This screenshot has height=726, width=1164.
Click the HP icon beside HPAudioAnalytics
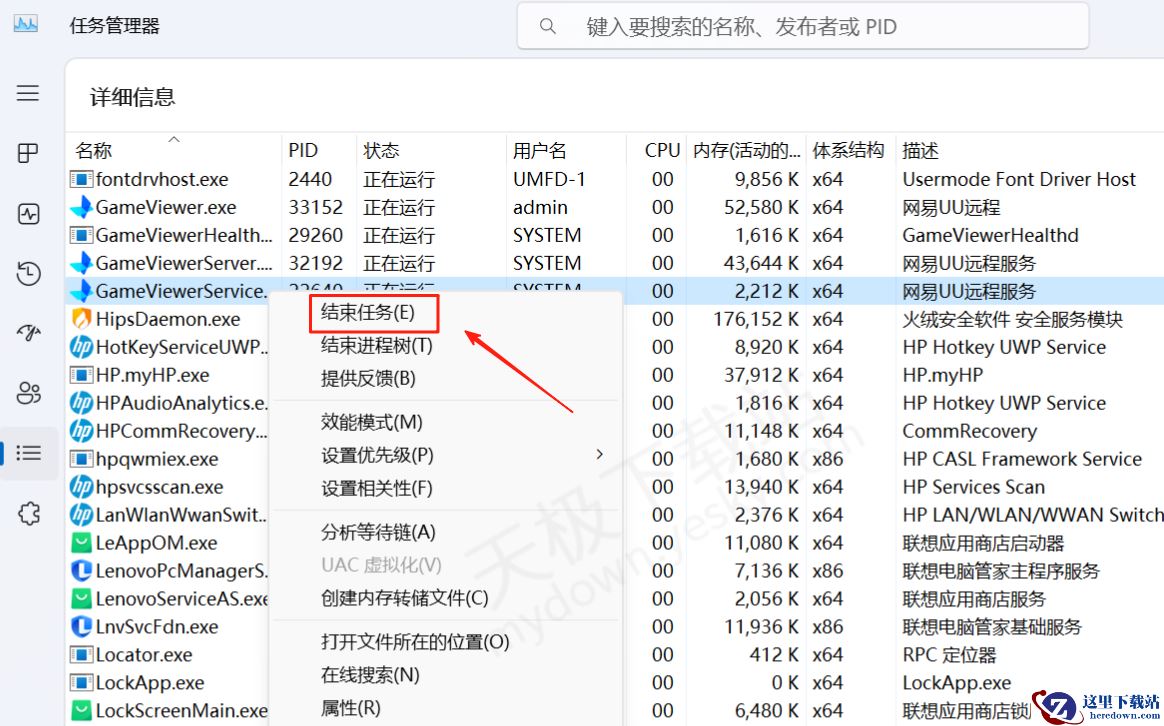pos(81,403)
